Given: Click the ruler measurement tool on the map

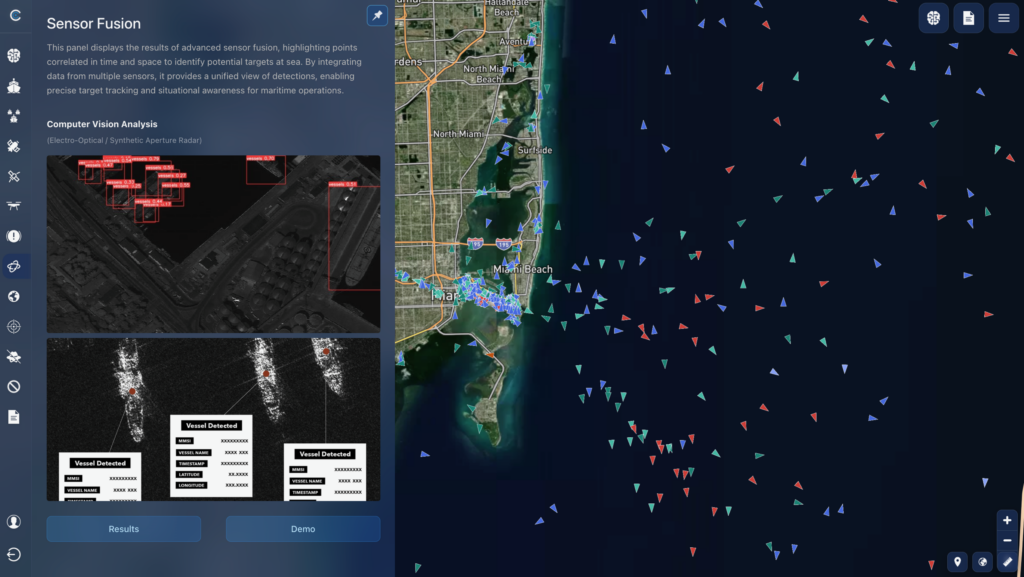Looking at the screenshot, I should (x=1007, y=562).
